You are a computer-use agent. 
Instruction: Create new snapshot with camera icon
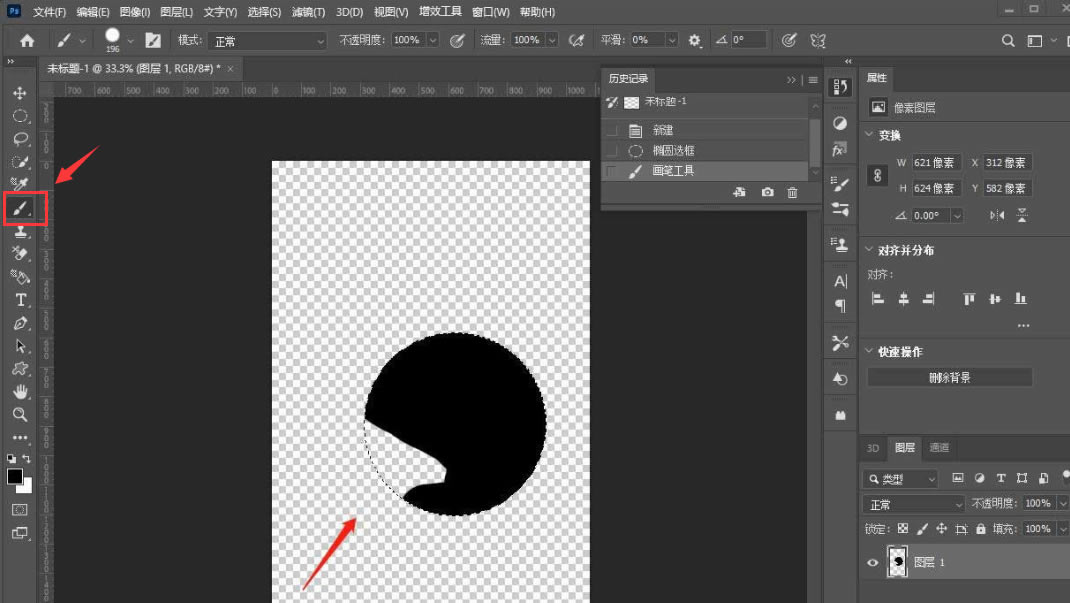[768, 192]
